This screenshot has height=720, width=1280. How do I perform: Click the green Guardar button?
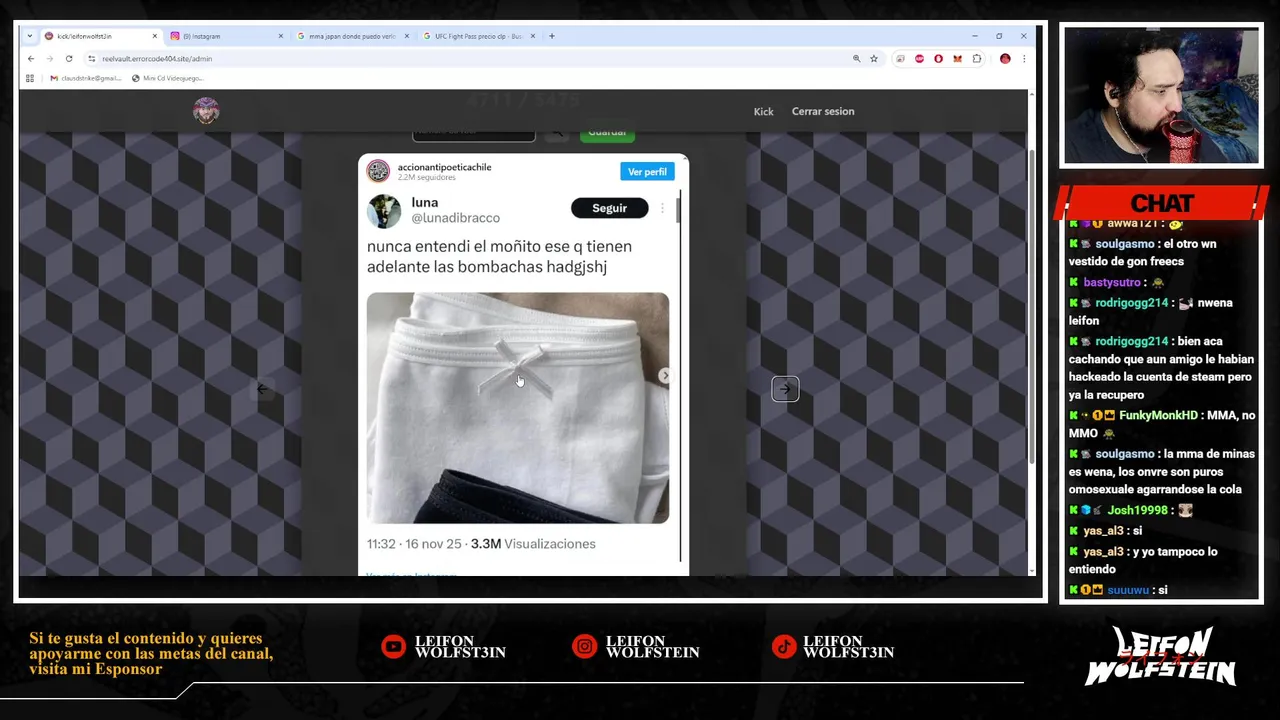(x=607, y=133)
